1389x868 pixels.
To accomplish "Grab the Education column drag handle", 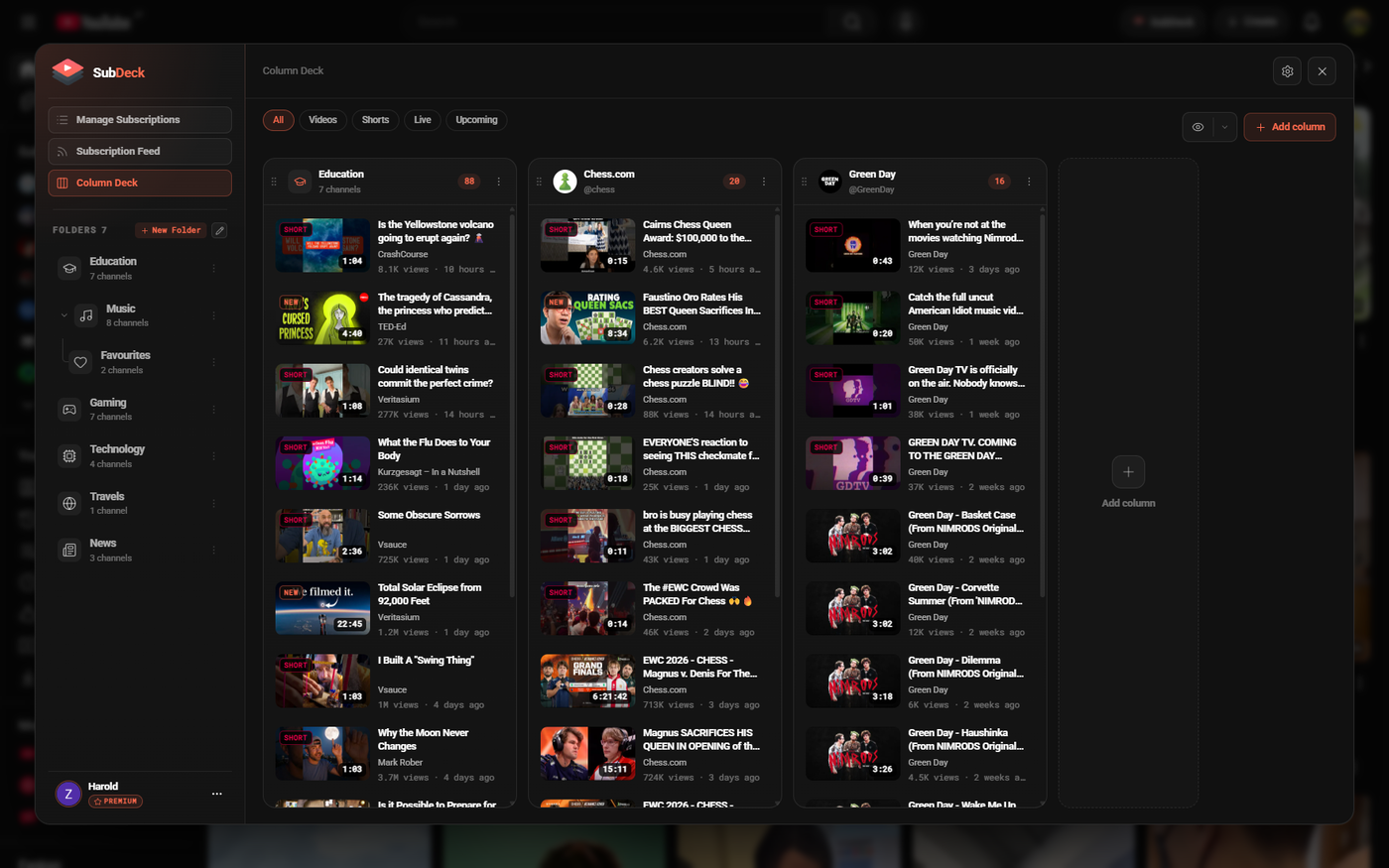I will 274,182.
